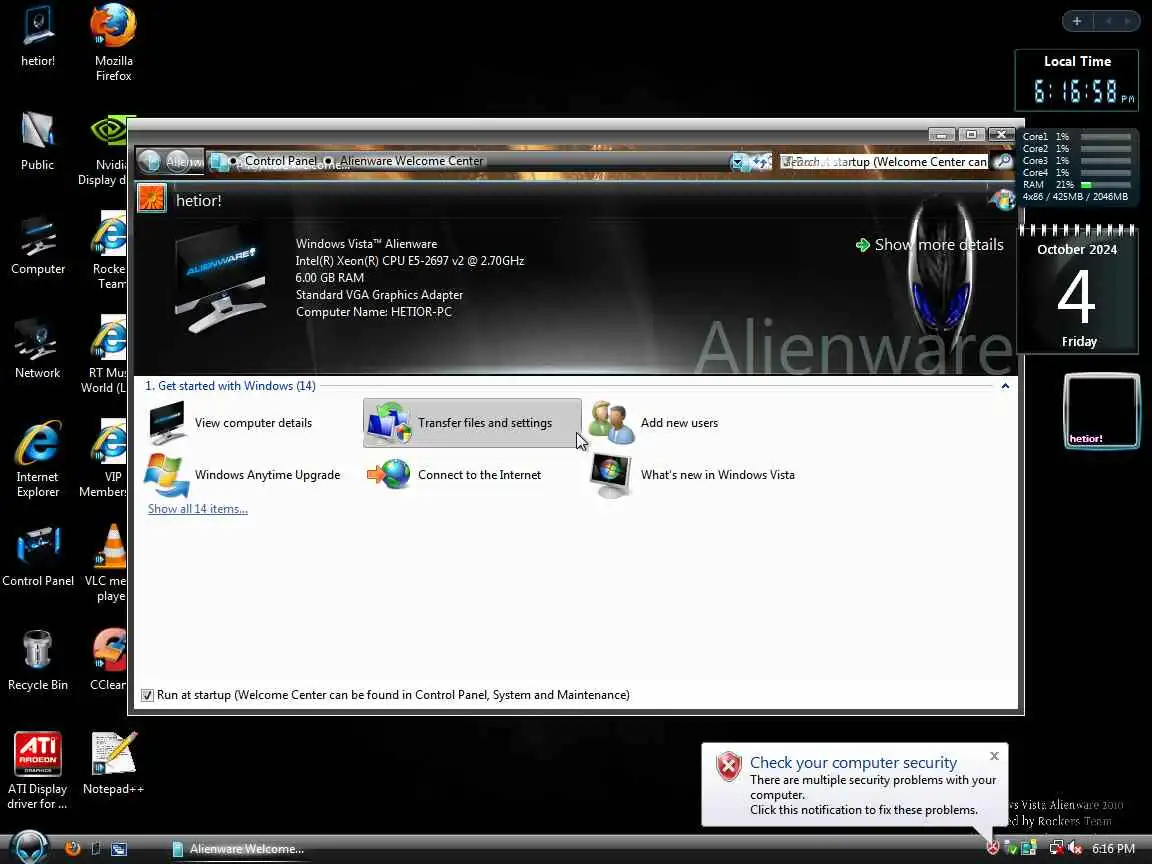Open the Rockers Team shortcut icon
Viewport: 1152px width, 864px height.
[x=109, y=251]
